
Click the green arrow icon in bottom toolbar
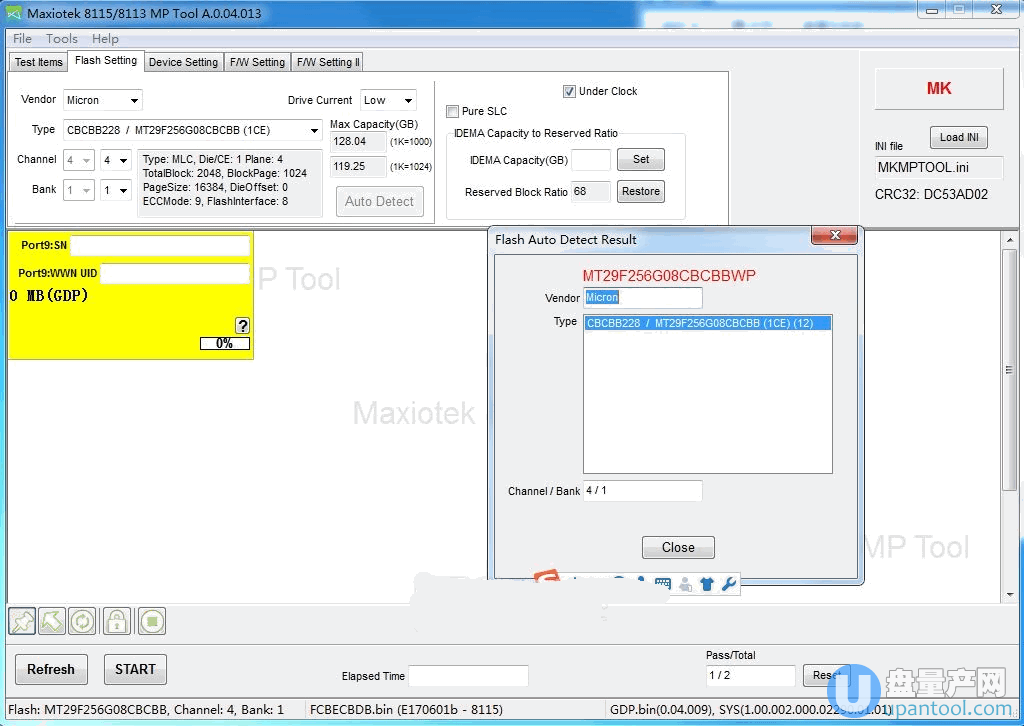coord(52,621)
